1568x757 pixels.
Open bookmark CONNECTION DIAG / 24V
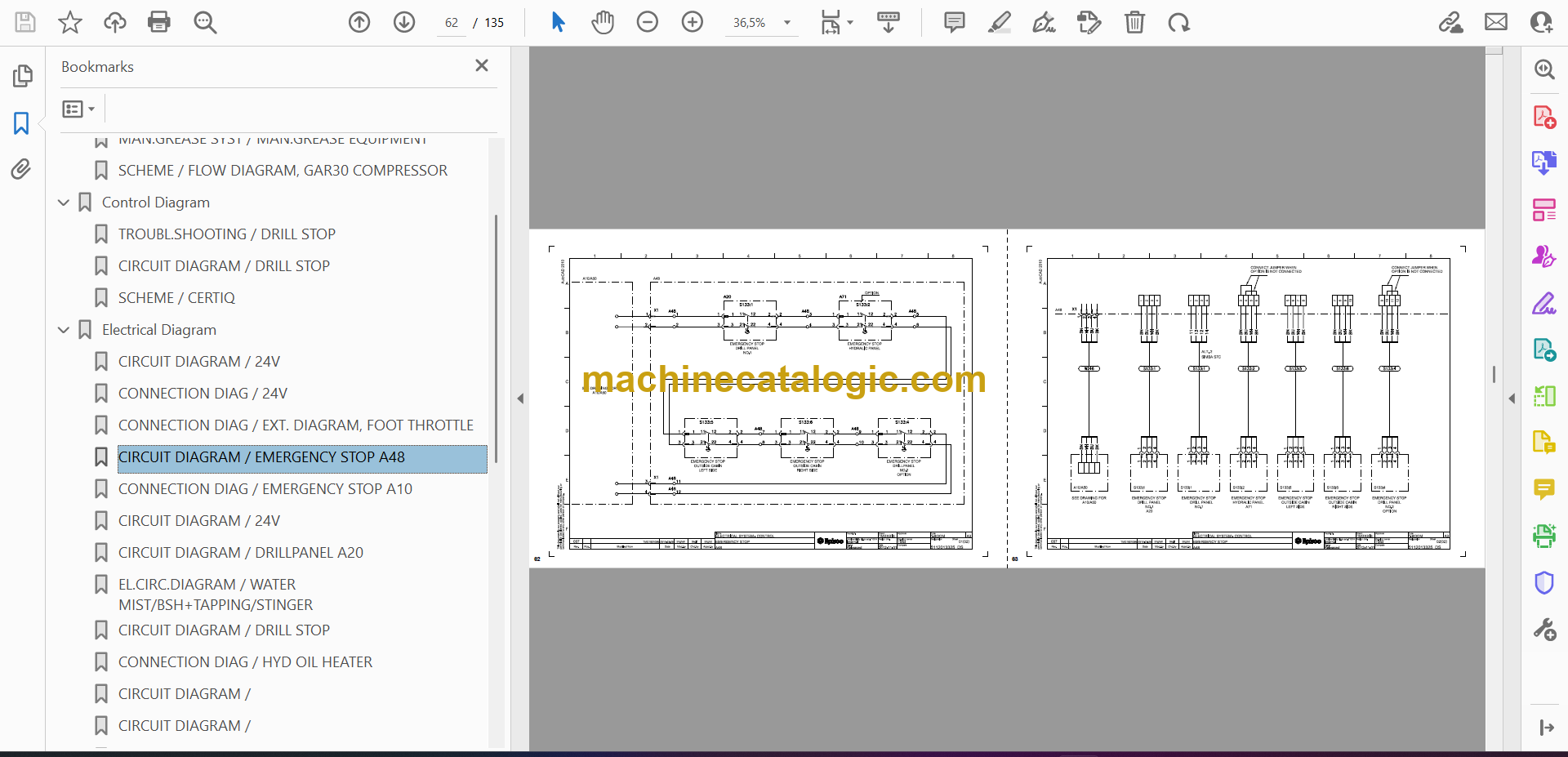point(203,394)
